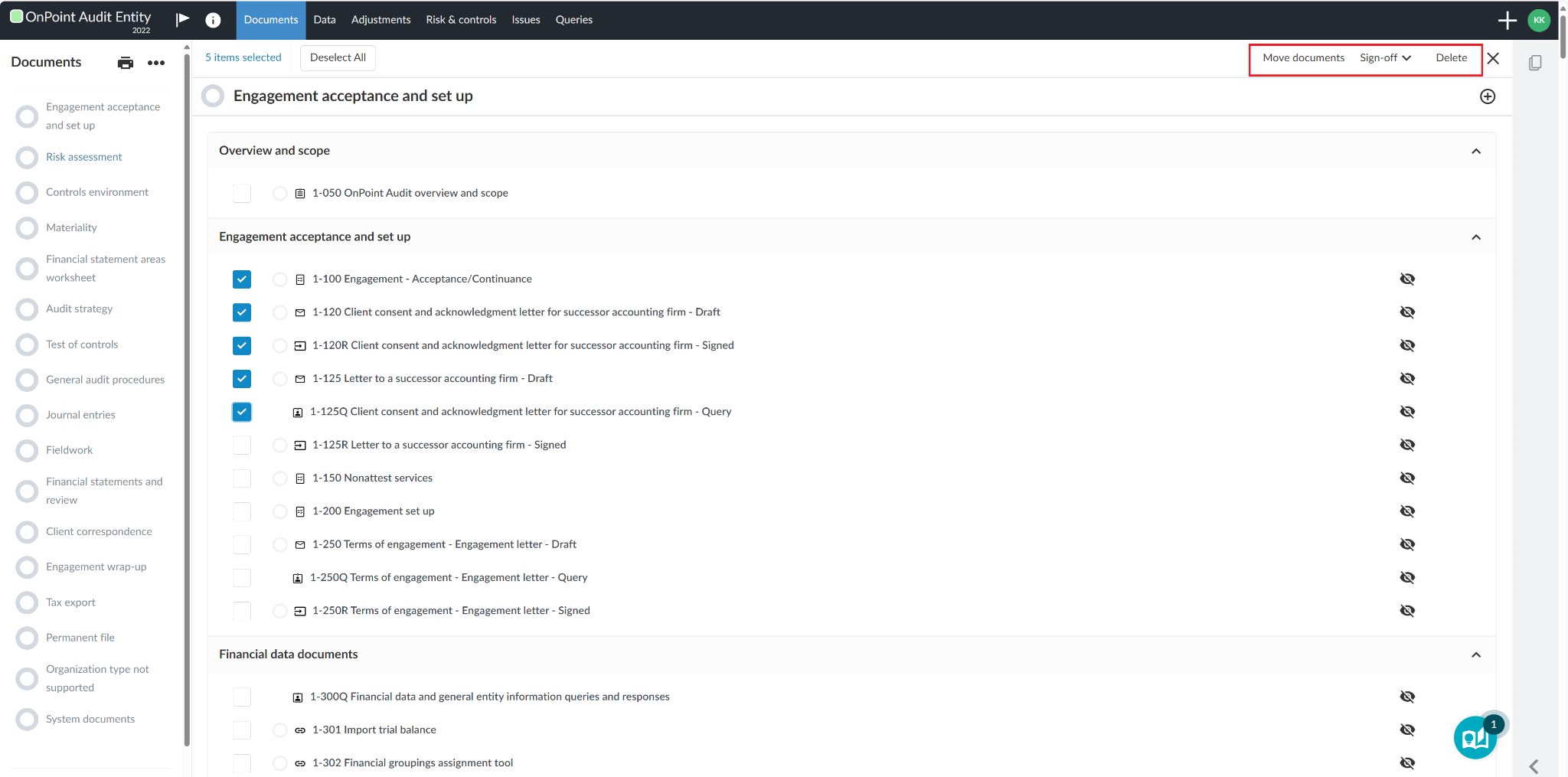Click the Deselect All button
1568x777 pixels.
pos(338,58)
